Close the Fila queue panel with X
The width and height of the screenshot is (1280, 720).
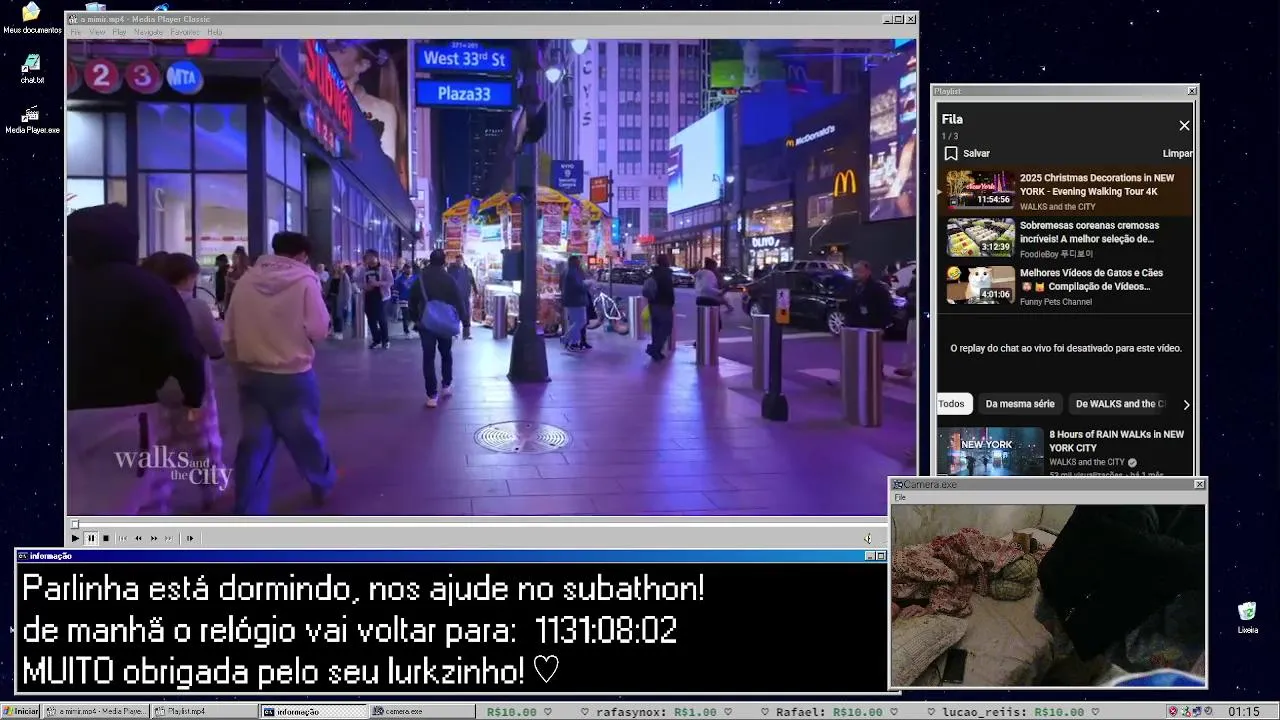click(x=1184, y=125)
